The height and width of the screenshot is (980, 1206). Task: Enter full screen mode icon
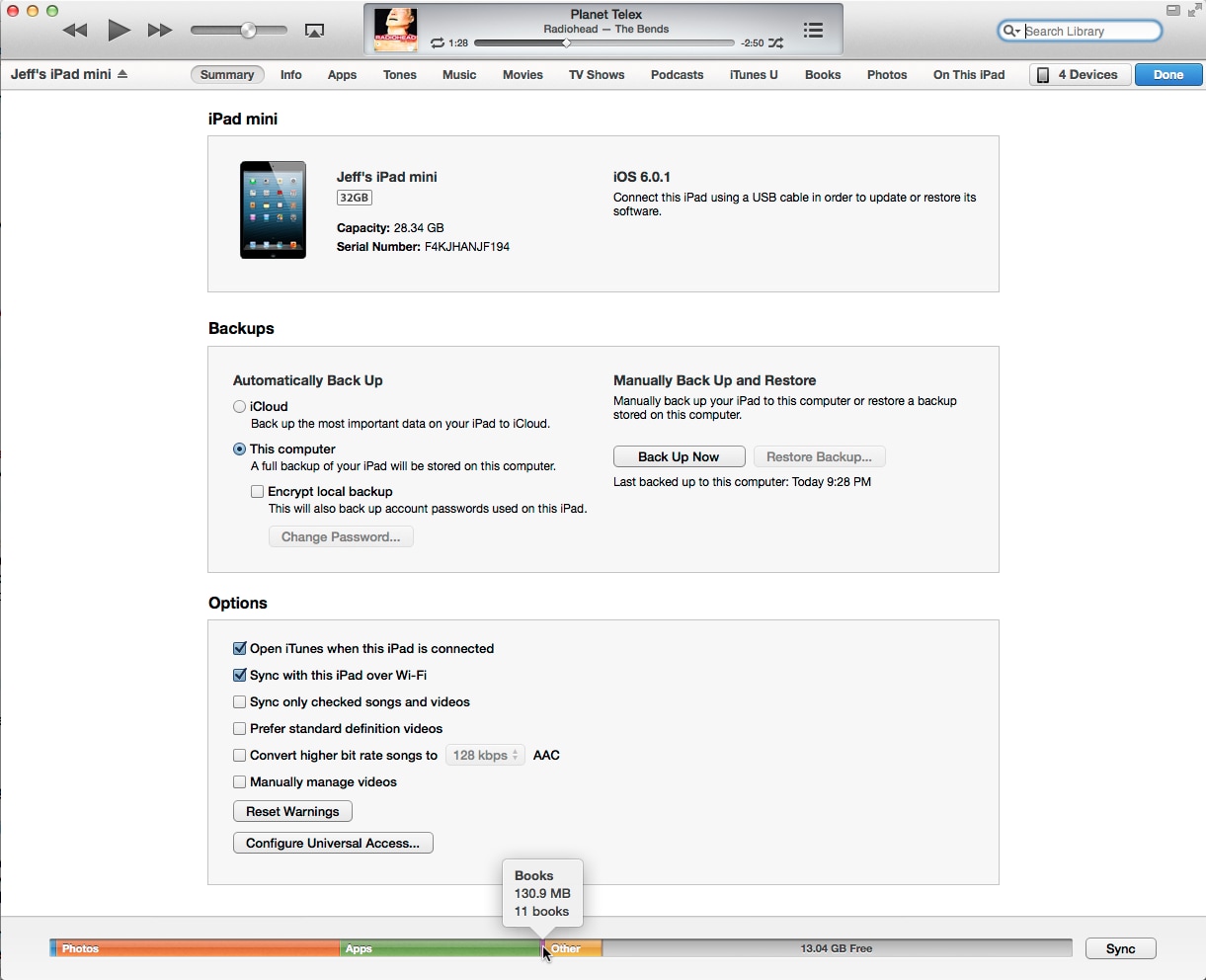pyautogui.click(x=1195, y=11)
